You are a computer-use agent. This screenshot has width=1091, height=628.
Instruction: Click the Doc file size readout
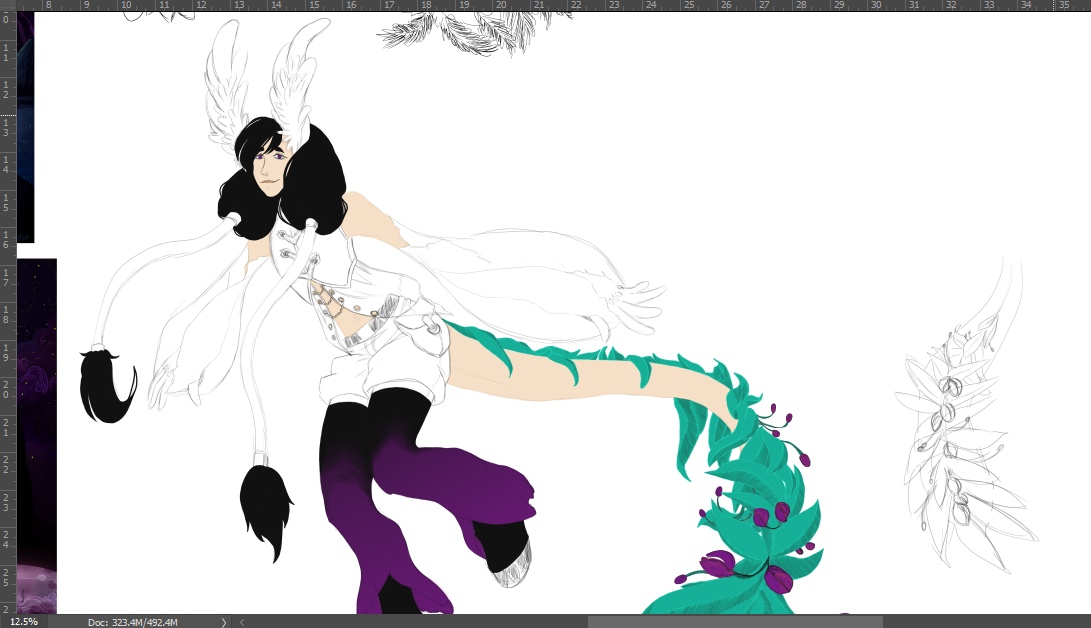point(135,621)
